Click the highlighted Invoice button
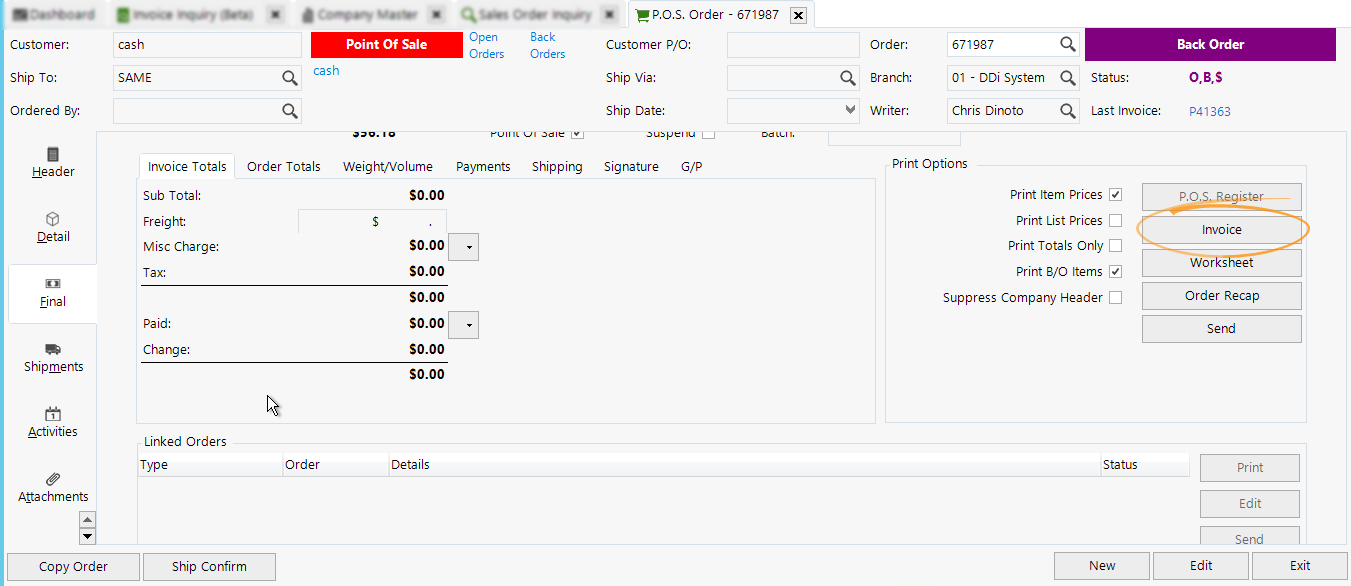The image size is (1351, 586). (x=1221, y=229)
